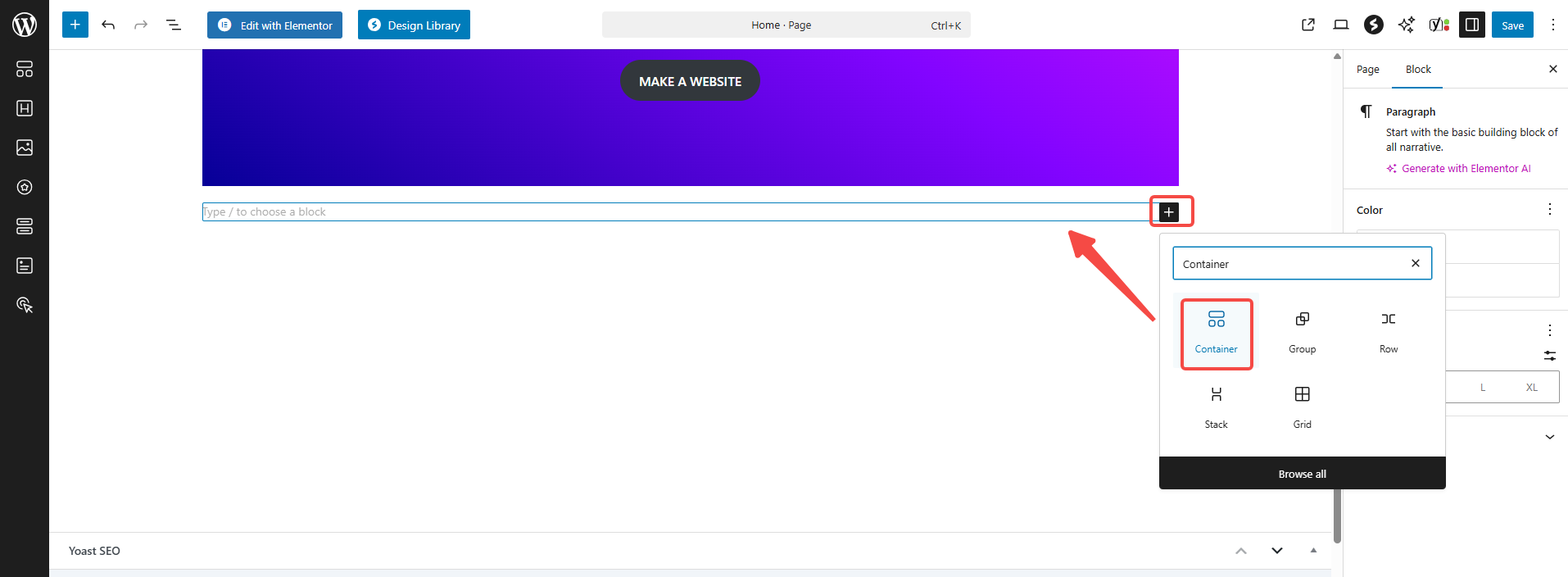Switch to the Block tab

point(1418,70)
